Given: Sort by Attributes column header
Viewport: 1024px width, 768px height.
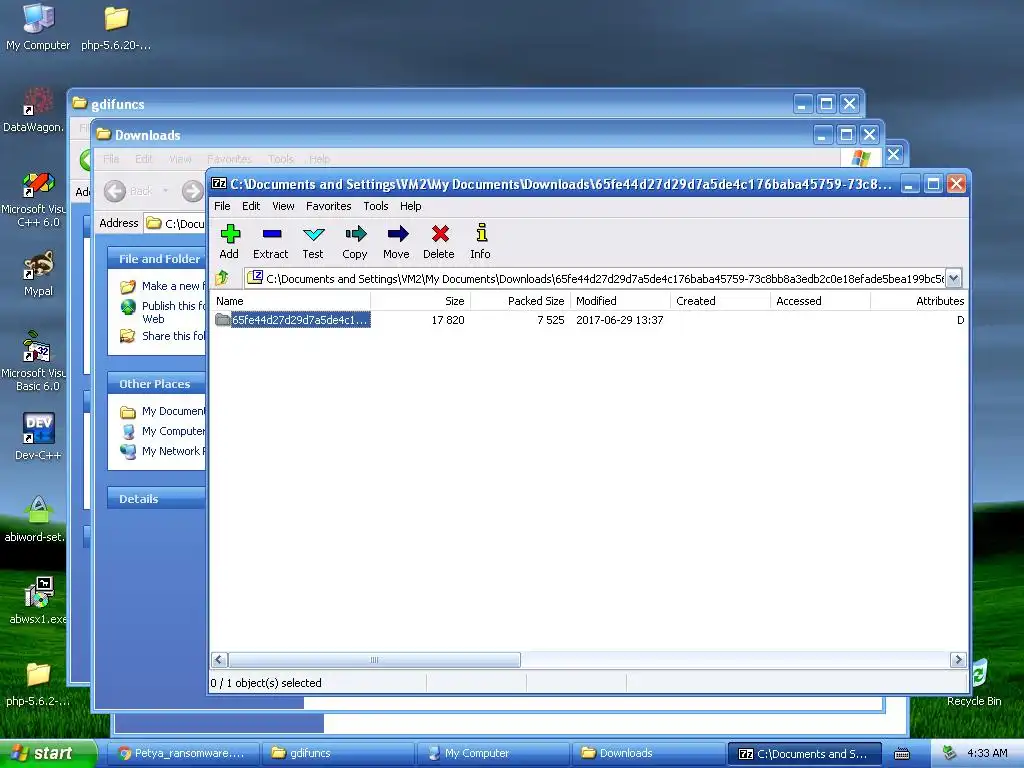Looking at the screenshot, I should coord(920,301).
